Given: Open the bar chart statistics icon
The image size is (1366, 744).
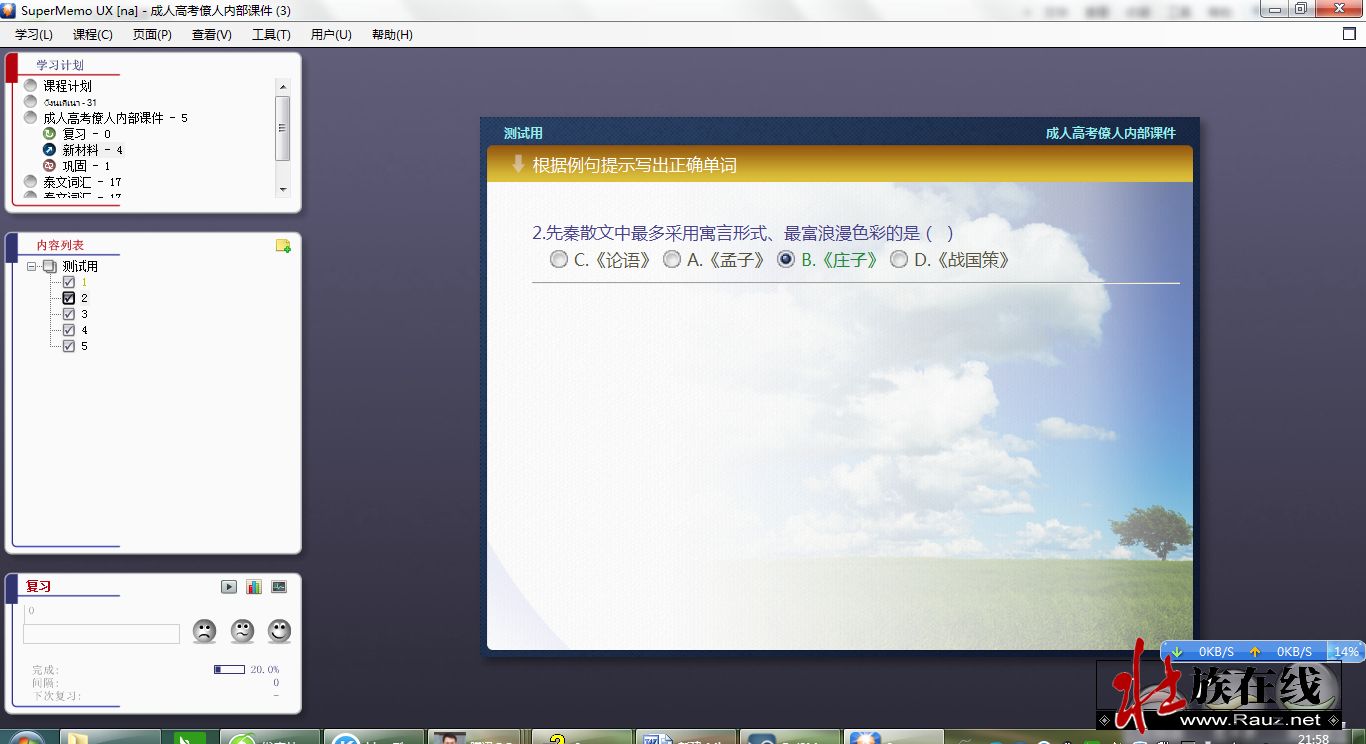Looking at the screenshot, I should click(x=254, y=587).
